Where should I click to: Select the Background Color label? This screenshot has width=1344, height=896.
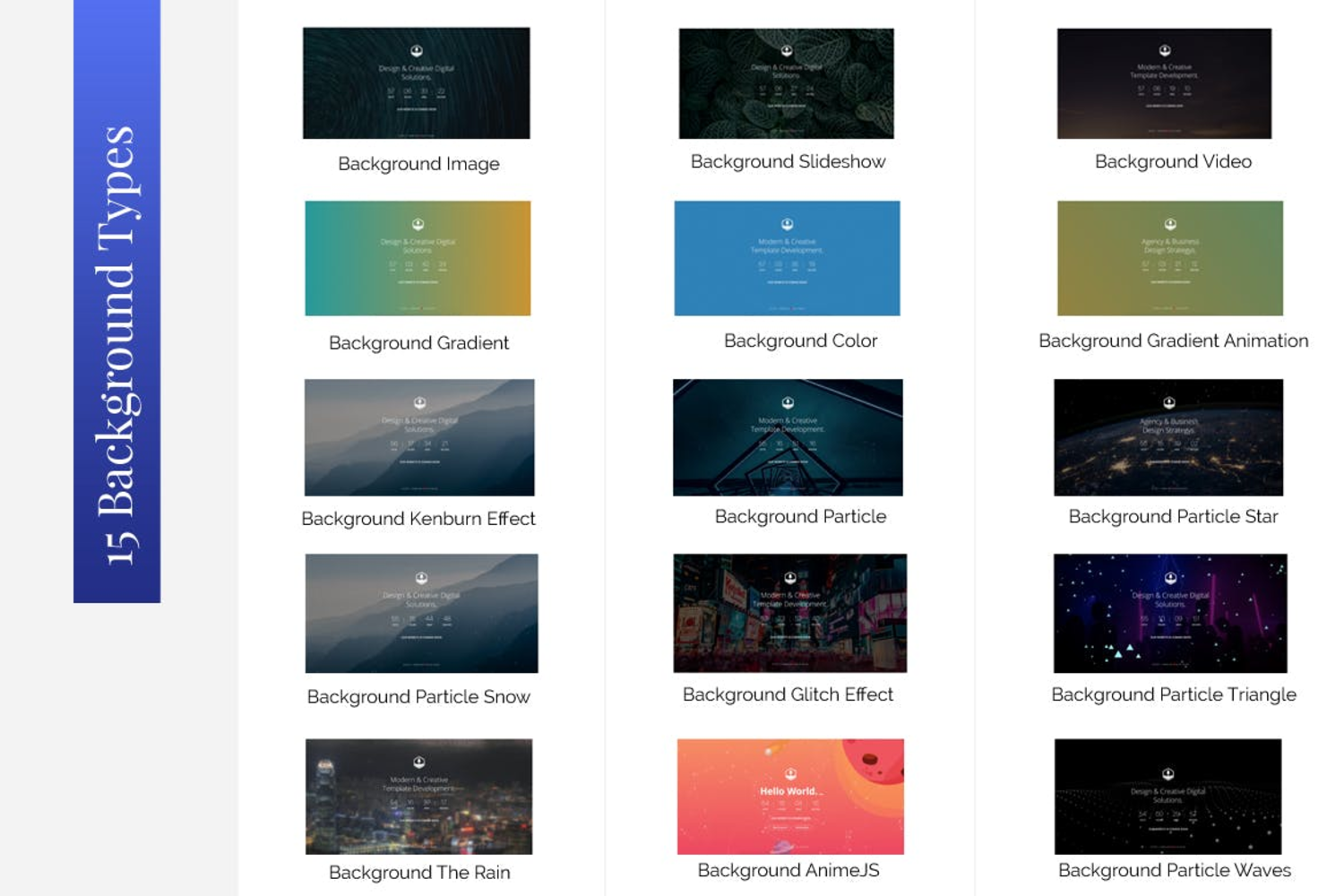coord(801,340)
